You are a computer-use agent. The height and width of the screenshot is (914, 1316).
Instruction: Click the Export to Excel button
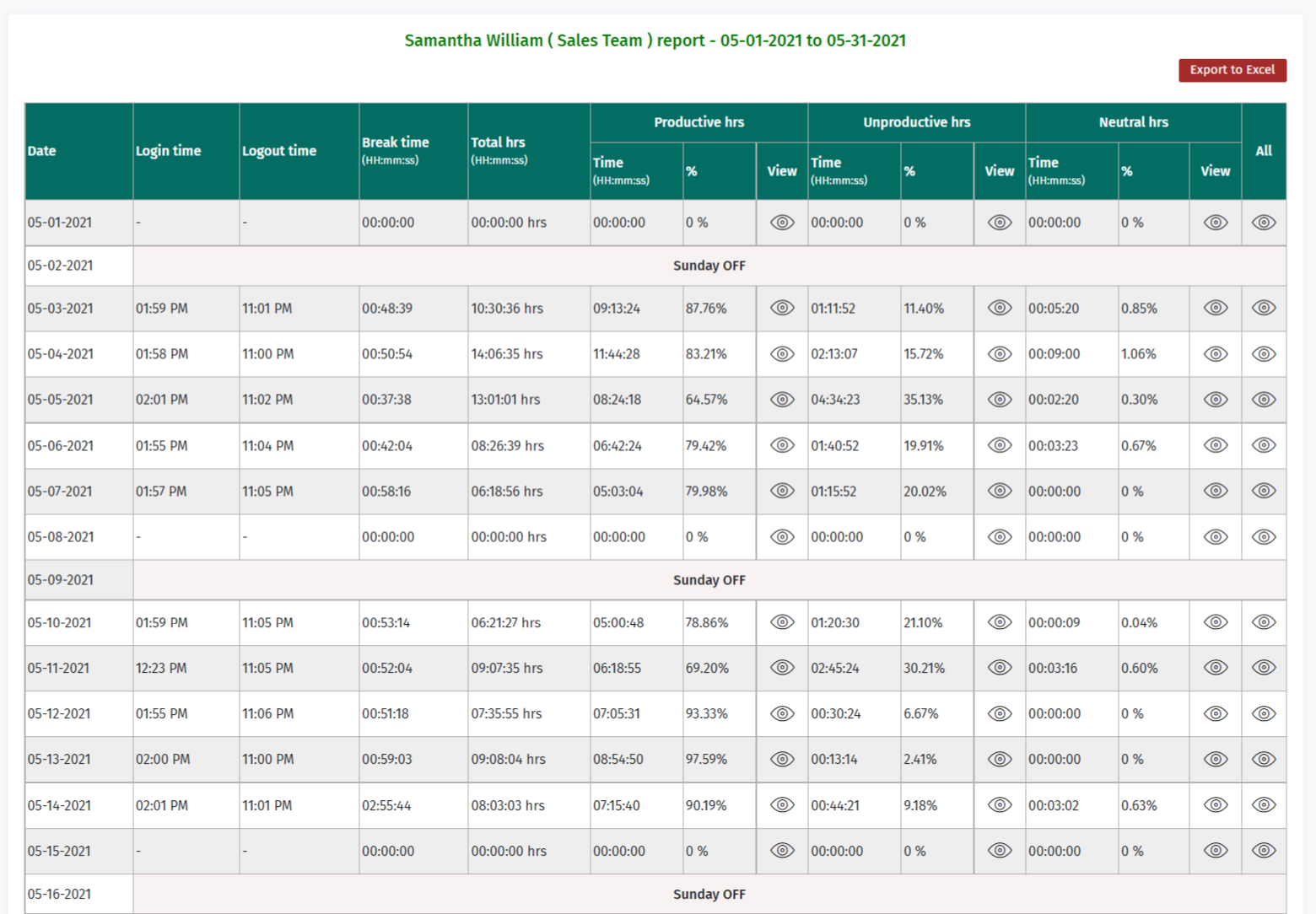pyautogui.click(x=1232, y=70)
